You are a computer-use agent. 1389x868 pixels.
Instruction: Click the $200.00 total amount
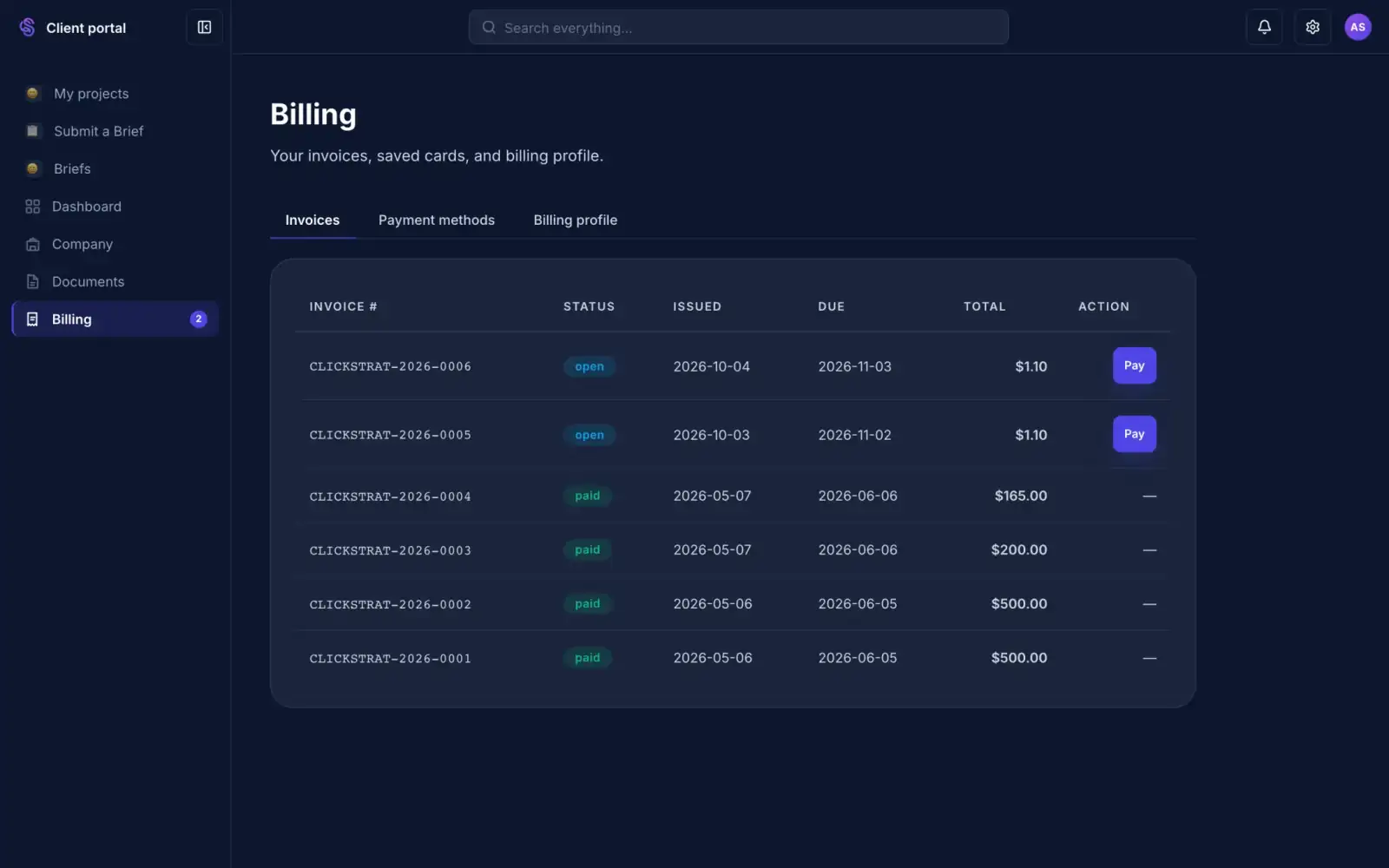click(x=1019, y=549)
